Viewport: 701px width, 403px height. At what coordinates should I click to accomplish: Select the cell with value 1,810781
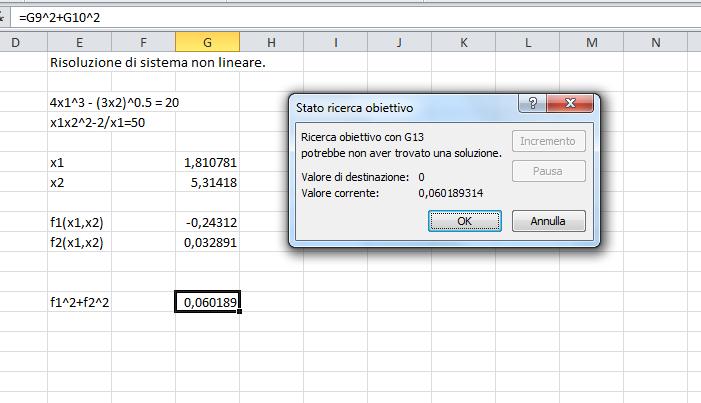point(207,162)
